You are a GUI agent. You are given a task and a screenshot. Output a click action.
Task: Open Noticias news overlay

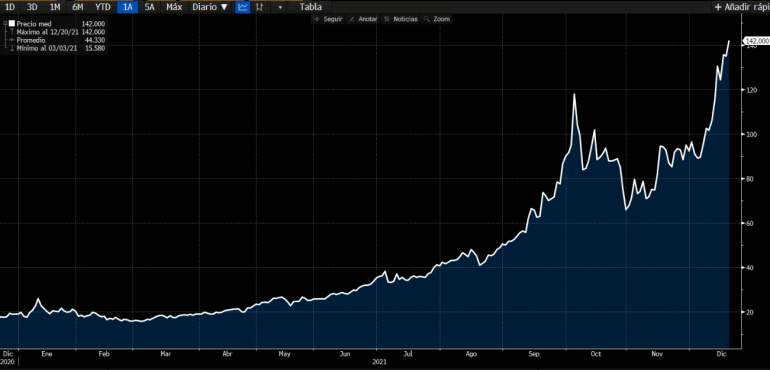[401, 19]
